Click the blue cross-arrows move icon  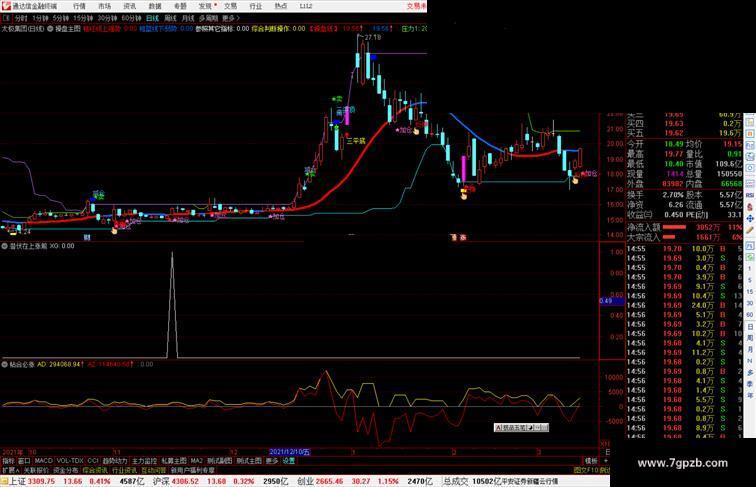click(750, 219)
